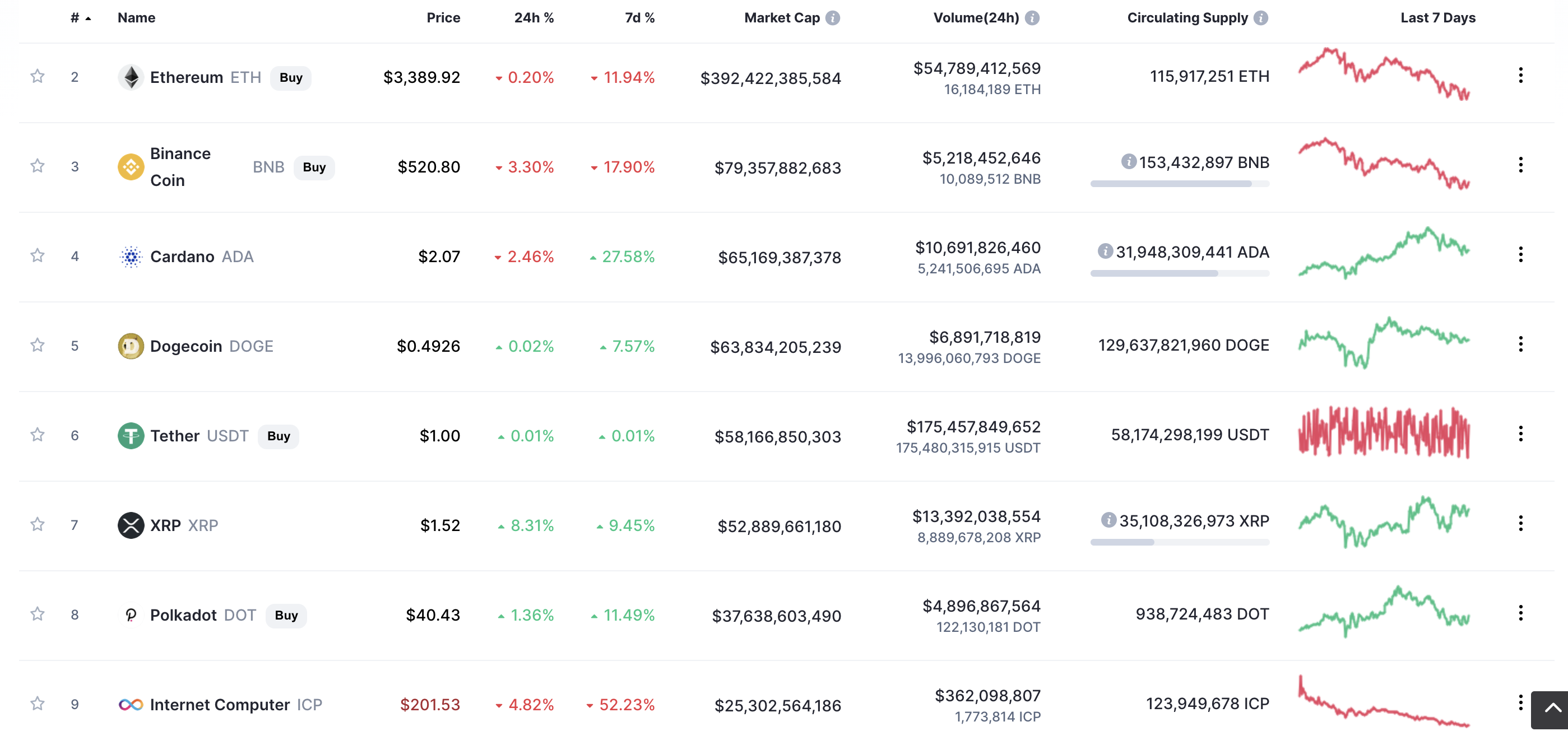Sort by 7d % column header
Screen dimensions: 1568x745
coord(640,18)
